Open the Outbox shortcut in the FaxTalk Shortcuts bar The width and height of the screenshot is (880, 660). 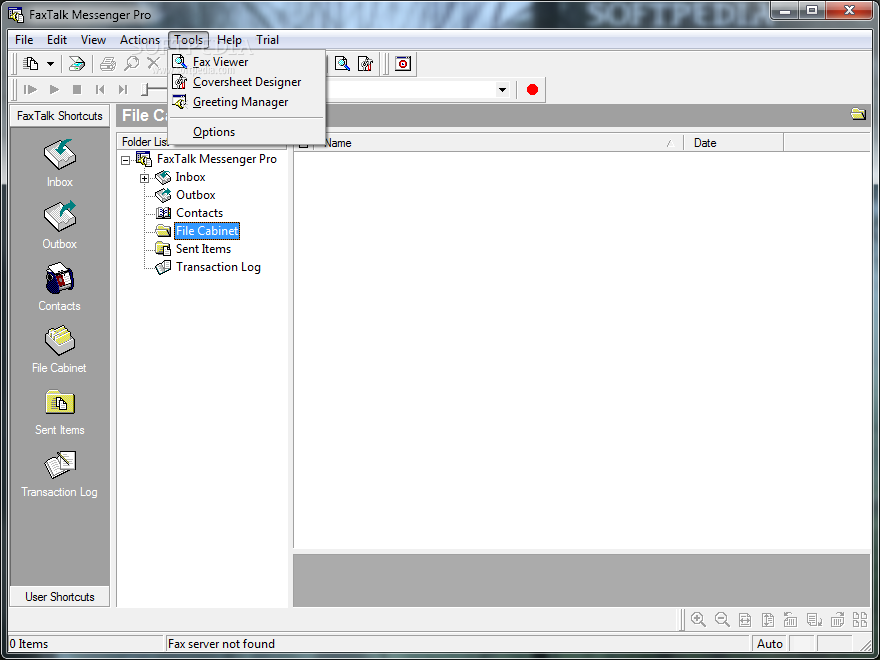pos(59,225)
